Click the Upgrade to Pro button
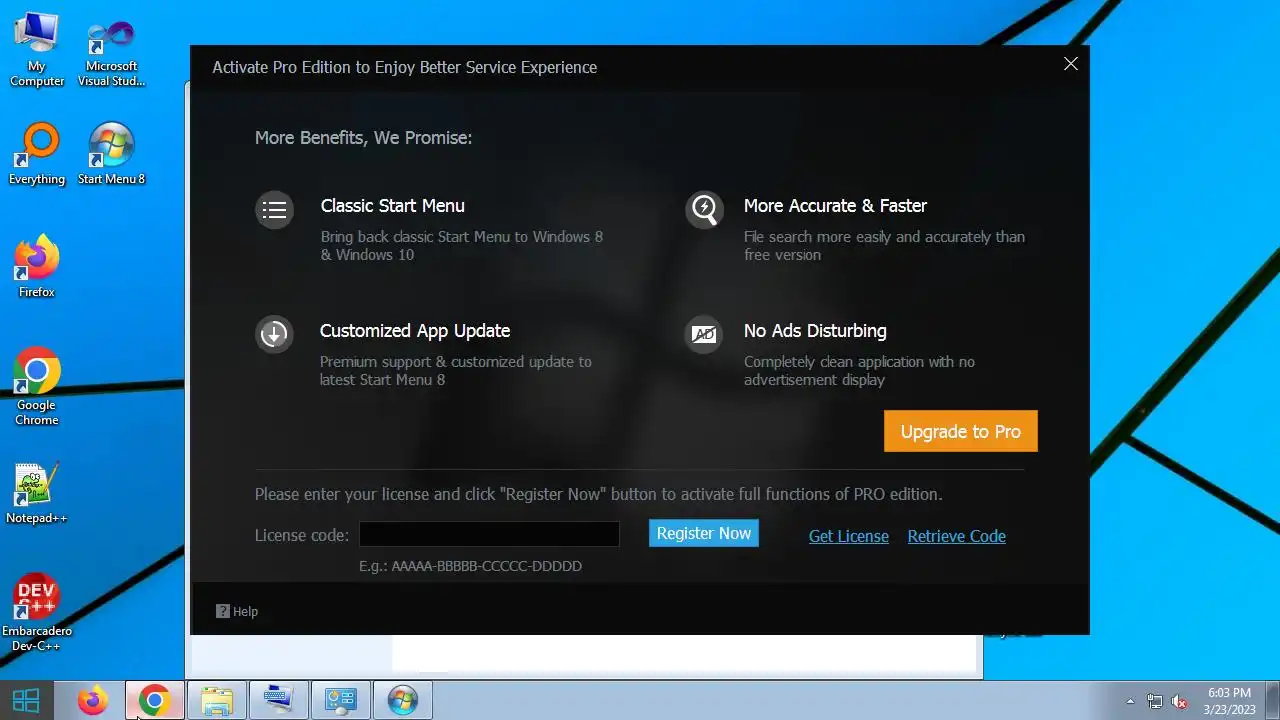Screen dimensions: 1280x720 tap(961, 431)
